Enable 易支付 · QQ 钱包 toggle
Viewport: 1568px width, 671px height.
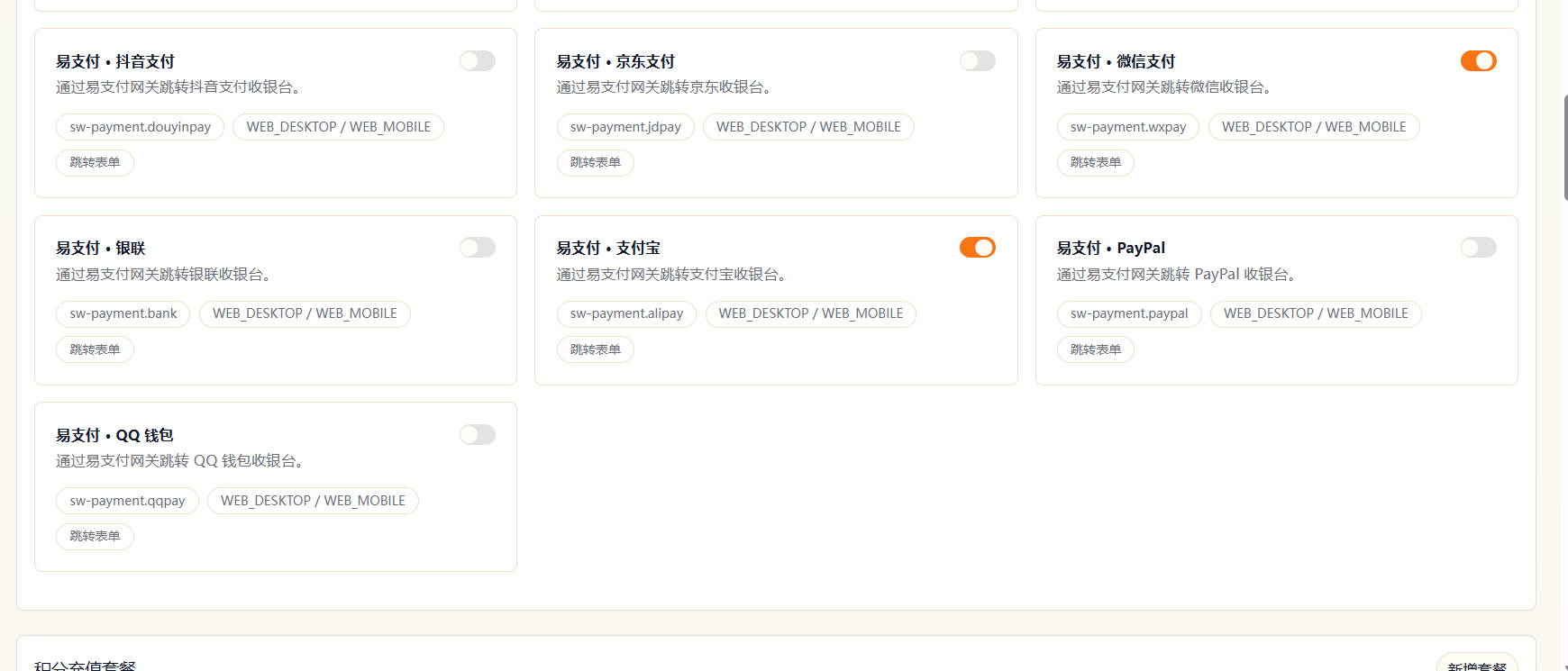478,434
